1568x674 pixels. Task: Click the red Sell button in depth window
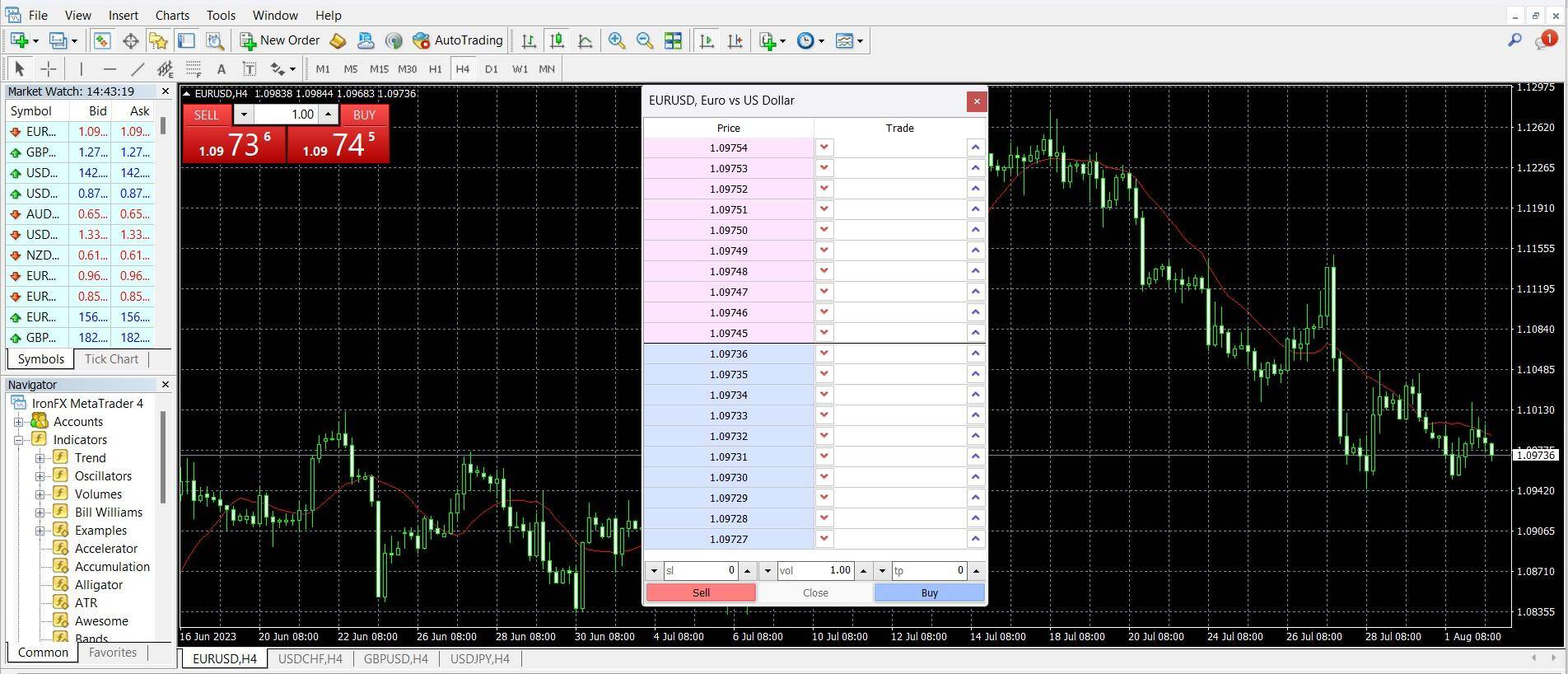701,592
